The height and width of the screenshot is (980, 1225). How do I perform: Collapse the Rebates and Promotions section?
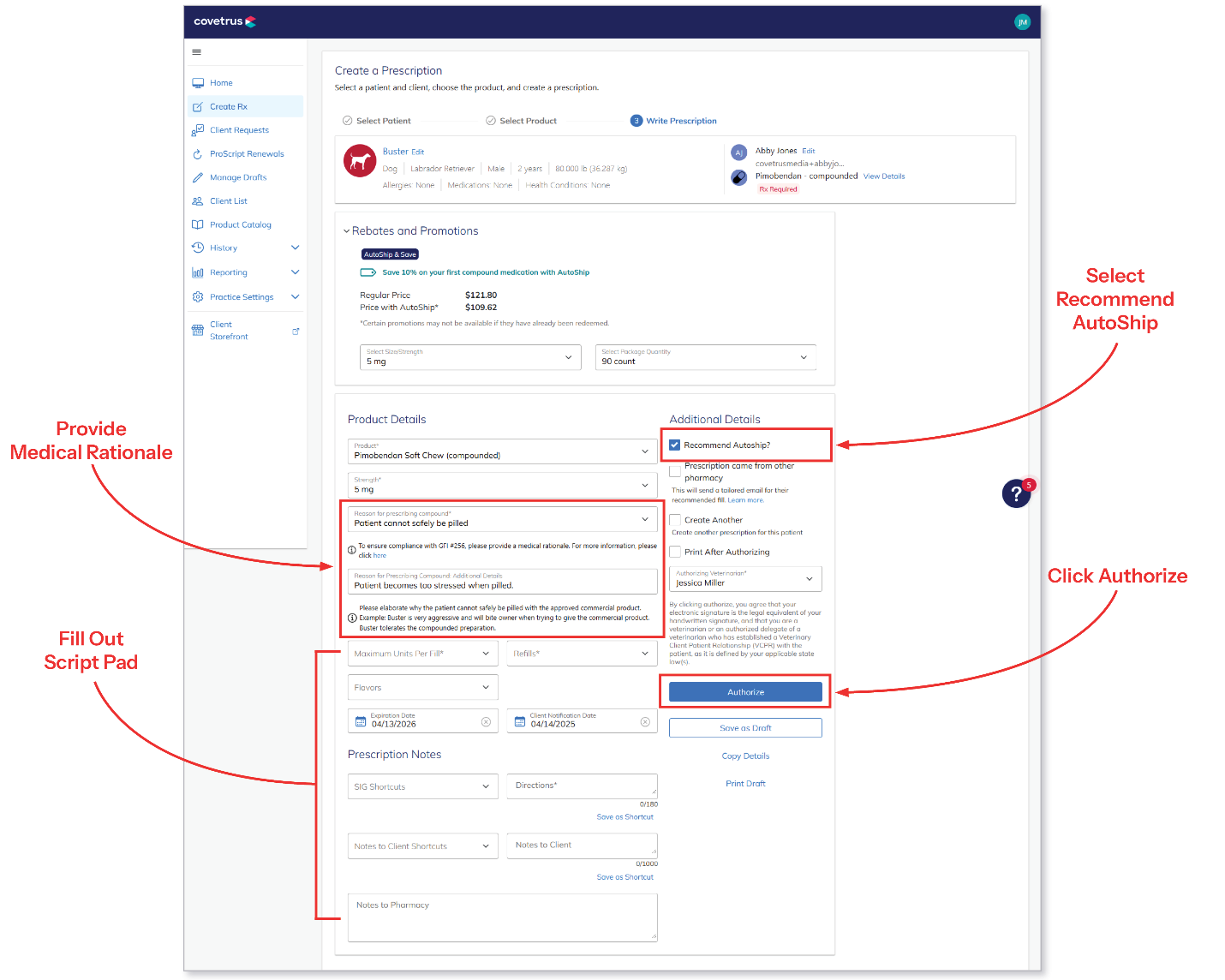347,230
